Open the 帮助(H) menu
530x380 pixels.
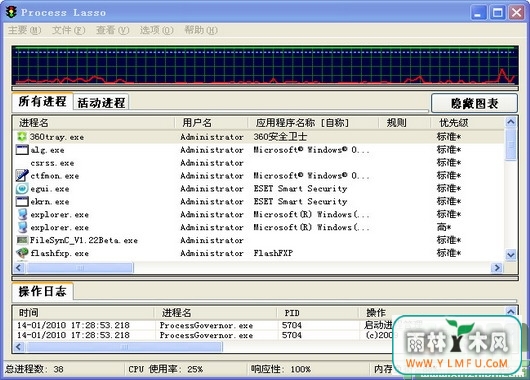coord(201,30)
